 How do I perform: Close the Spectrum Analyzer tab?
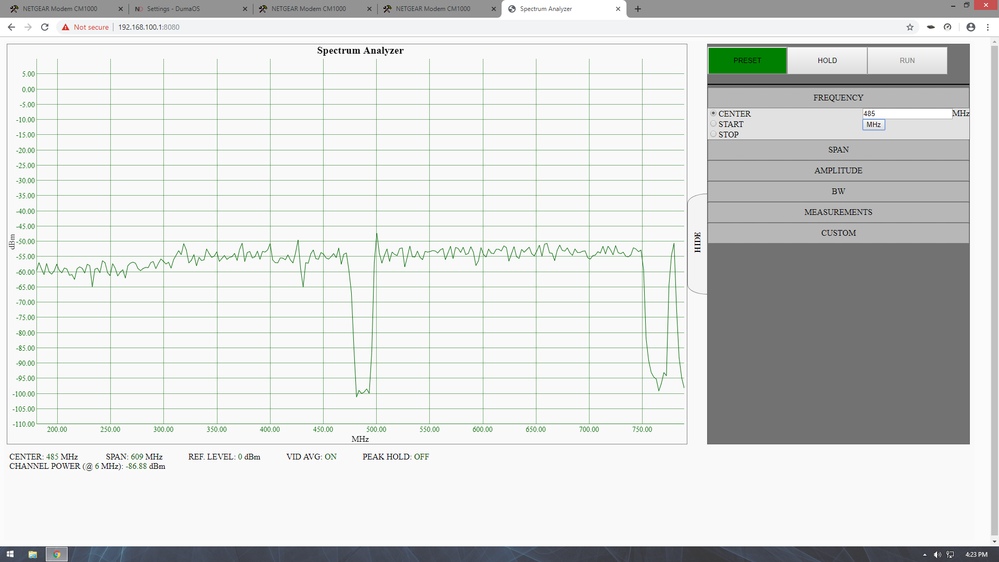click(617, 9)
